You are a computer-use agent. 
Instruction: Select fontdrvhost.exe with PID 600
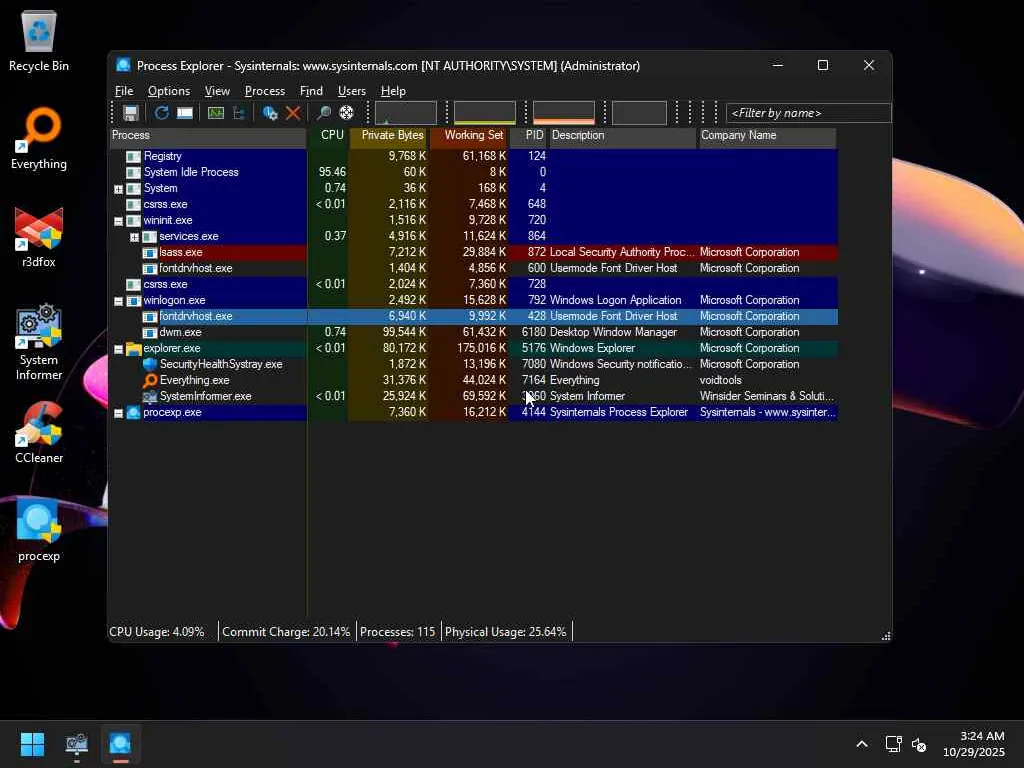[473, 268]
